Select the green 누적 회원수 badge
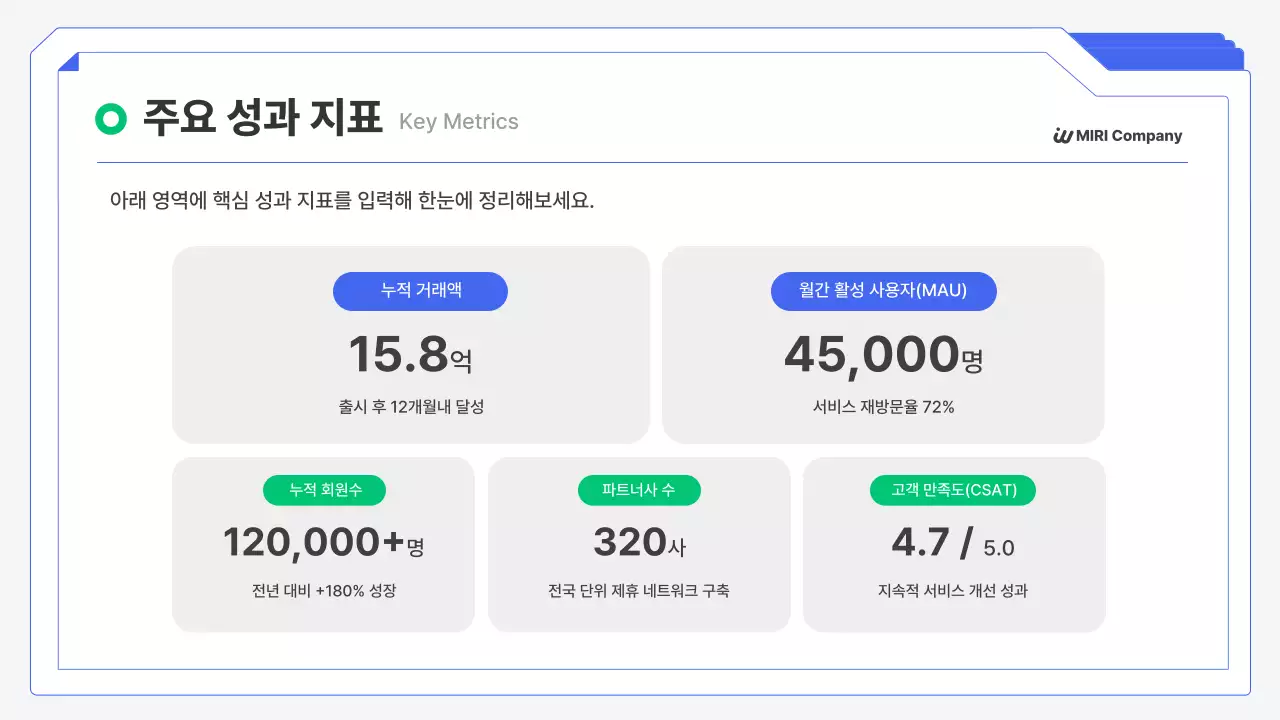This screenshot has height=720, width=1280. click(324, 490)
